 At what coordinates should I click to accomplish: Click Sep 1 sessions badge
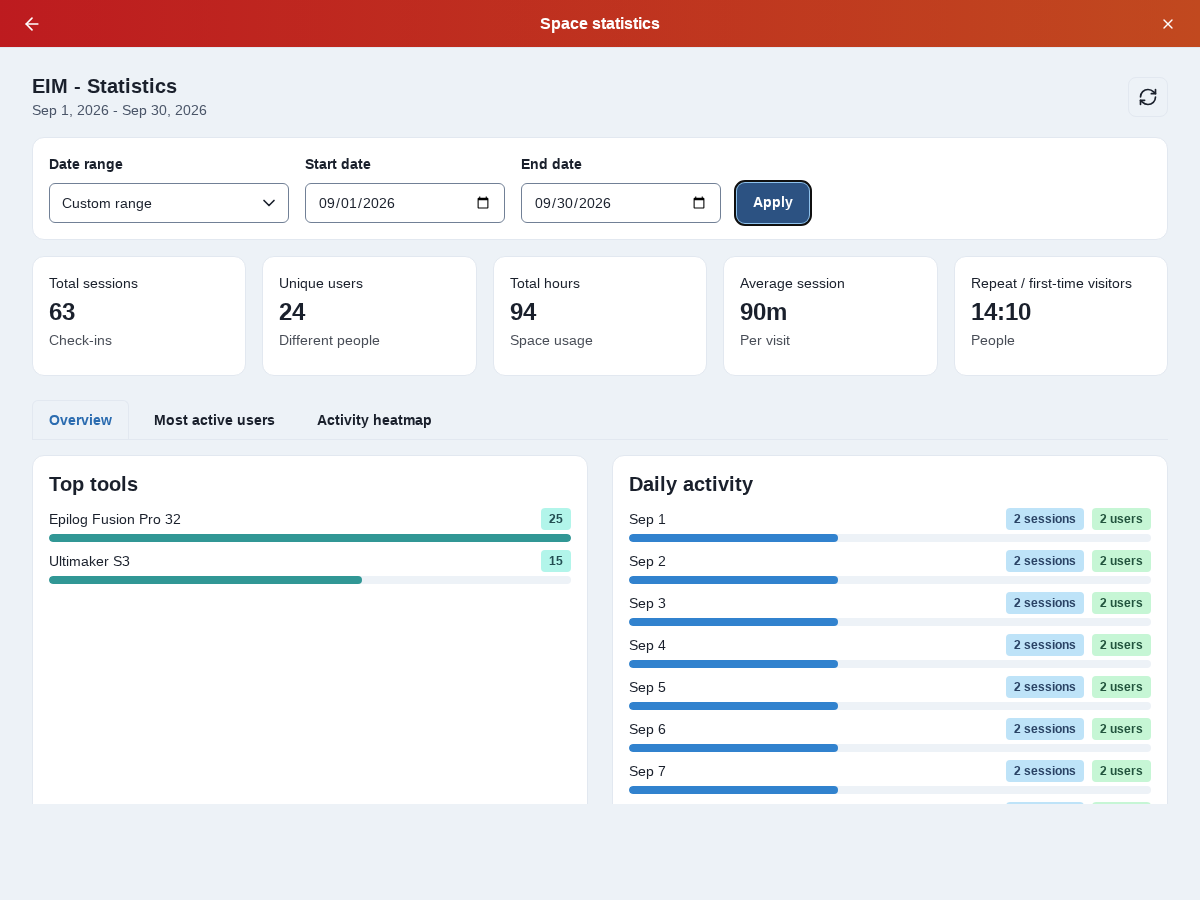point(1045,519)
